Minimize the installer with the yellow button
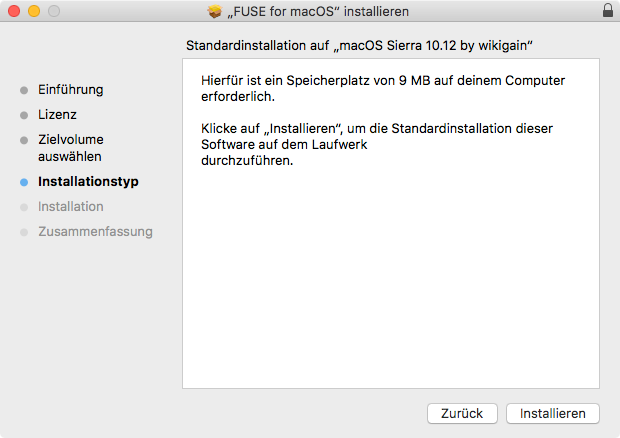The image size is (620, 438). coord(34,11)
